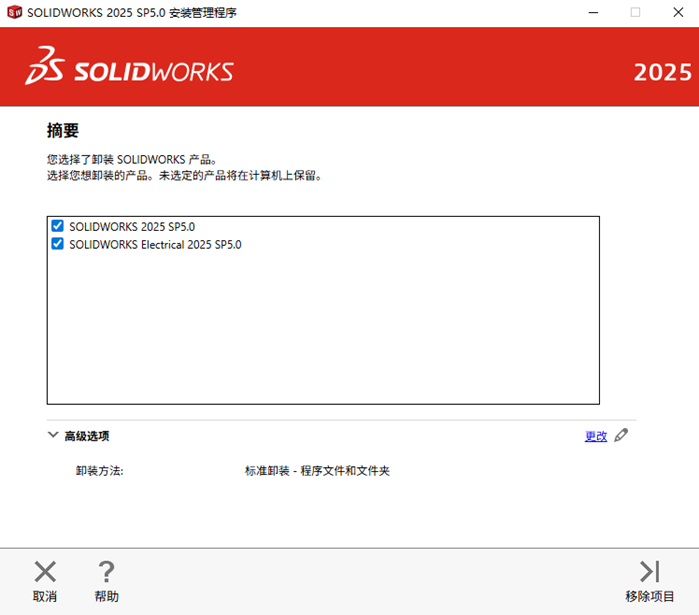Viewport: 699px width, 615px height.
Task: Click the 卸装方法 label
Action: click(99, 471)
